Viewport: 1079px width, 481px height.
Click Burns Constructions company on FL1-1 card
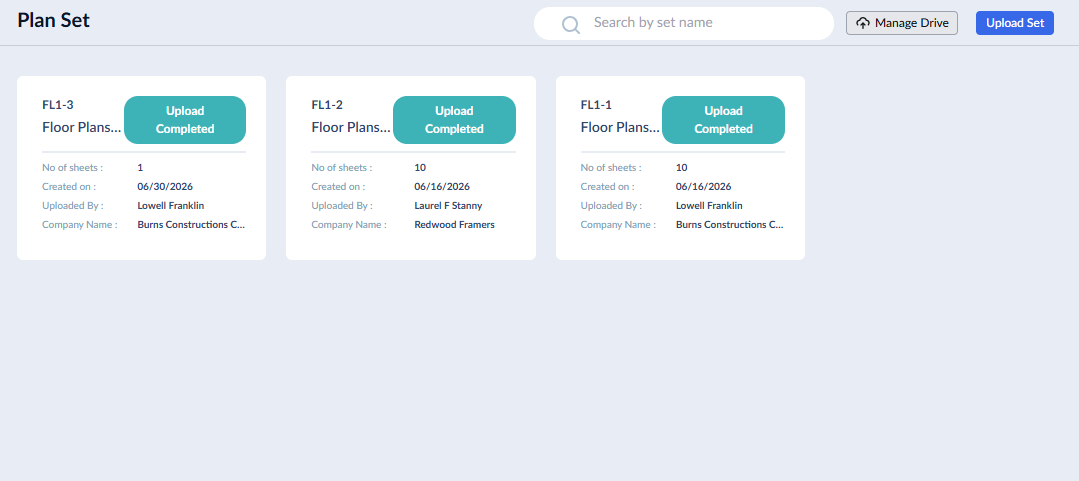point(730,225)
